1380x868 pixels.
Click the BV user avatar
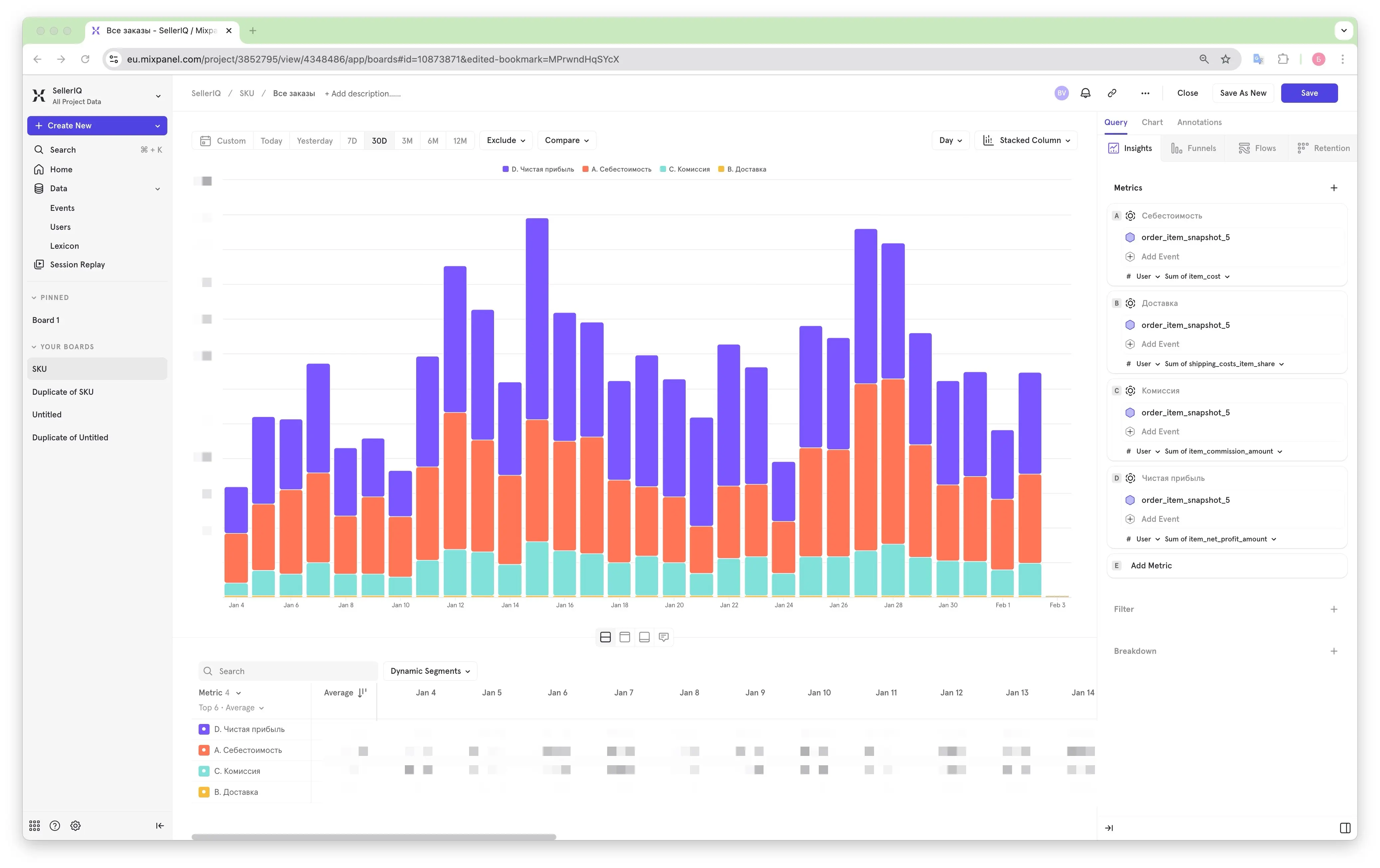(x=1061, y=93)
